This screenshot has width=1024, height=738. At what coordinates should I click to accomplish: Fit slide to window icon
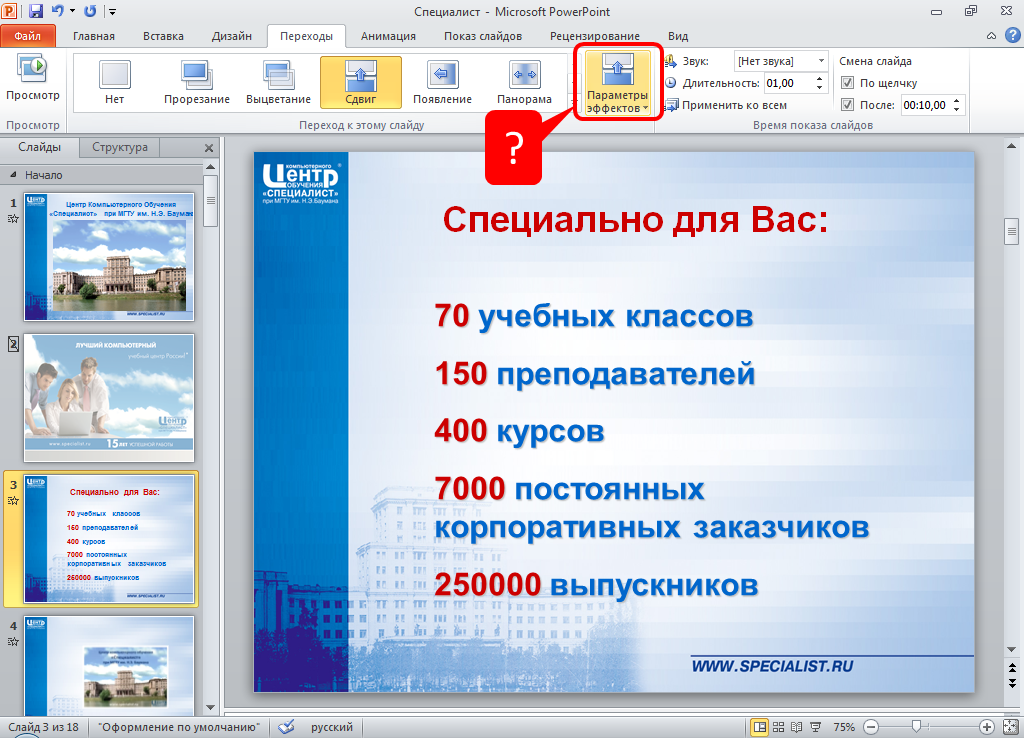[1010, 727]
